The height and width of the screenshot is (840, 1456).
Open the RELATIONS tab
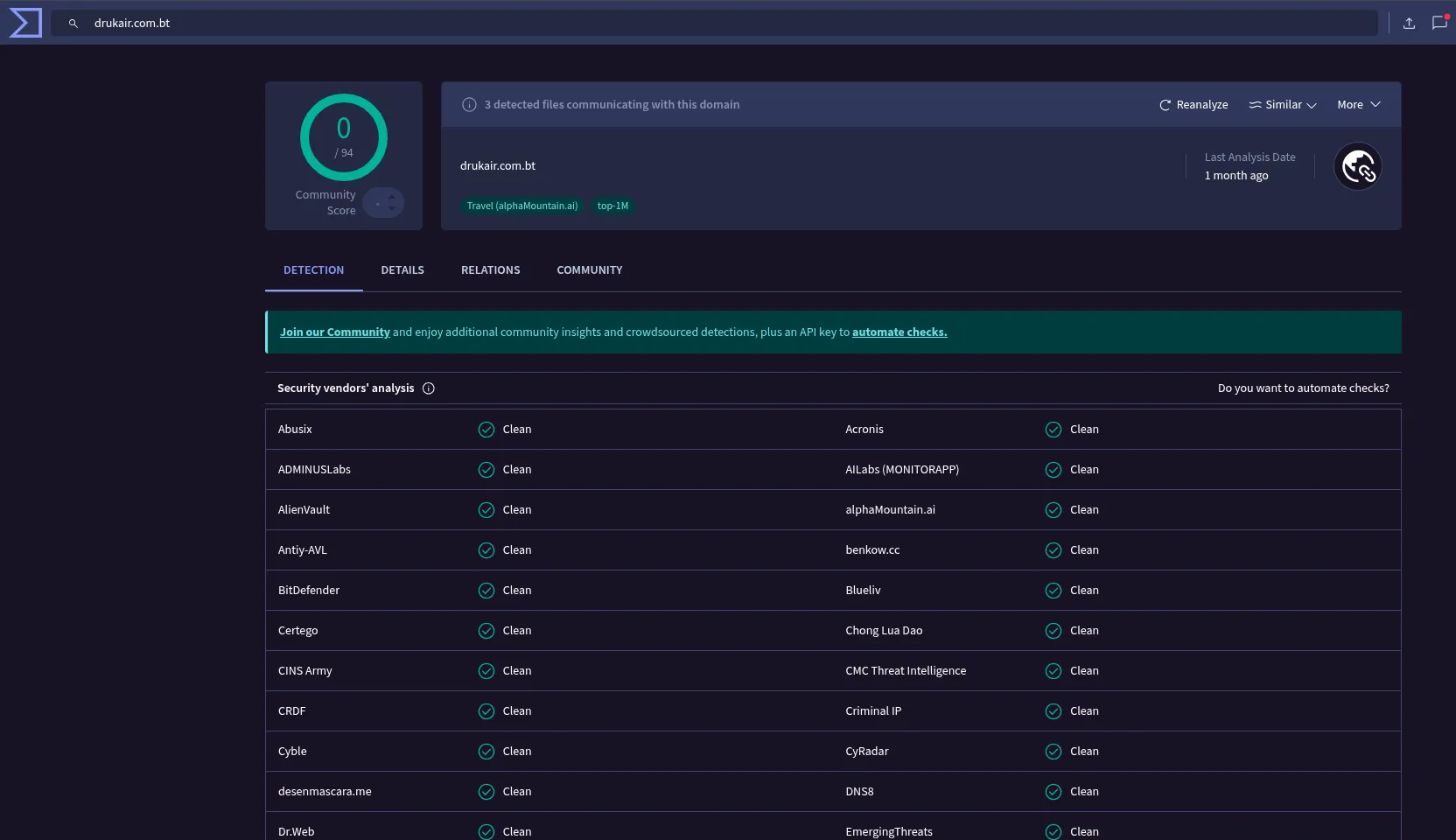point(490,270)
